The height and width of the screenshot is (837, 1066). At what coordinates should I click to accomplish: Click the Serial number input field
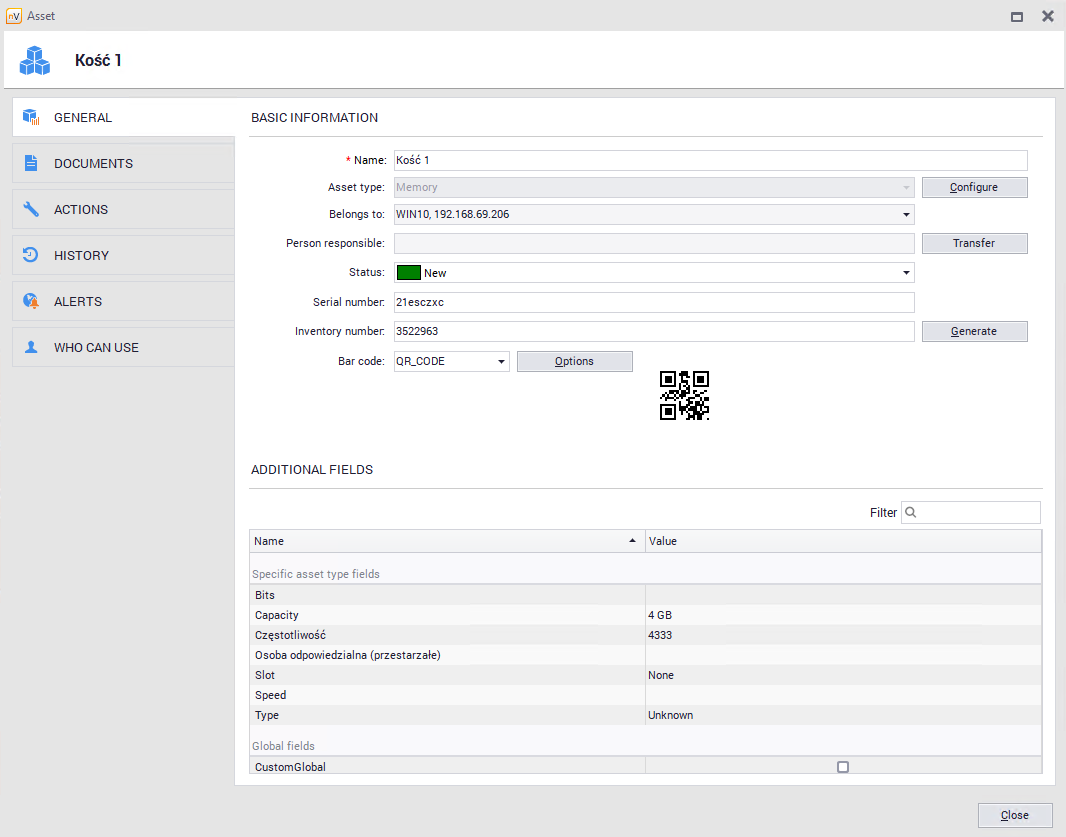click(x=653, y=302)
